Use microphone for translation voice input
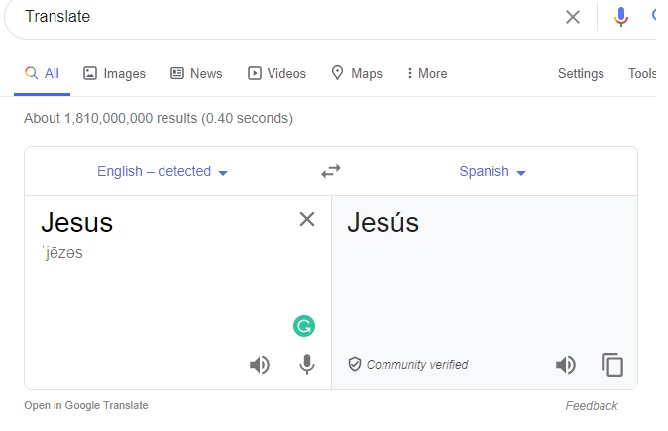 tap(307, 365)
